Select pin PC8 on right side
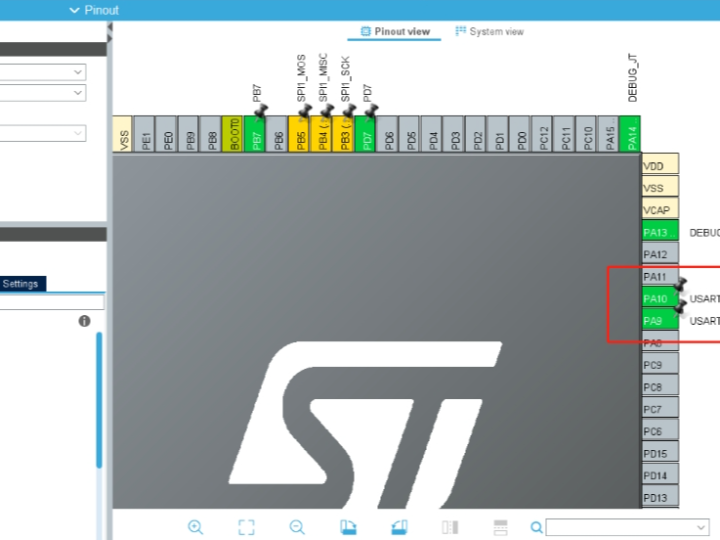This screenshot has height=540, width=720. [x=660, y=387]
